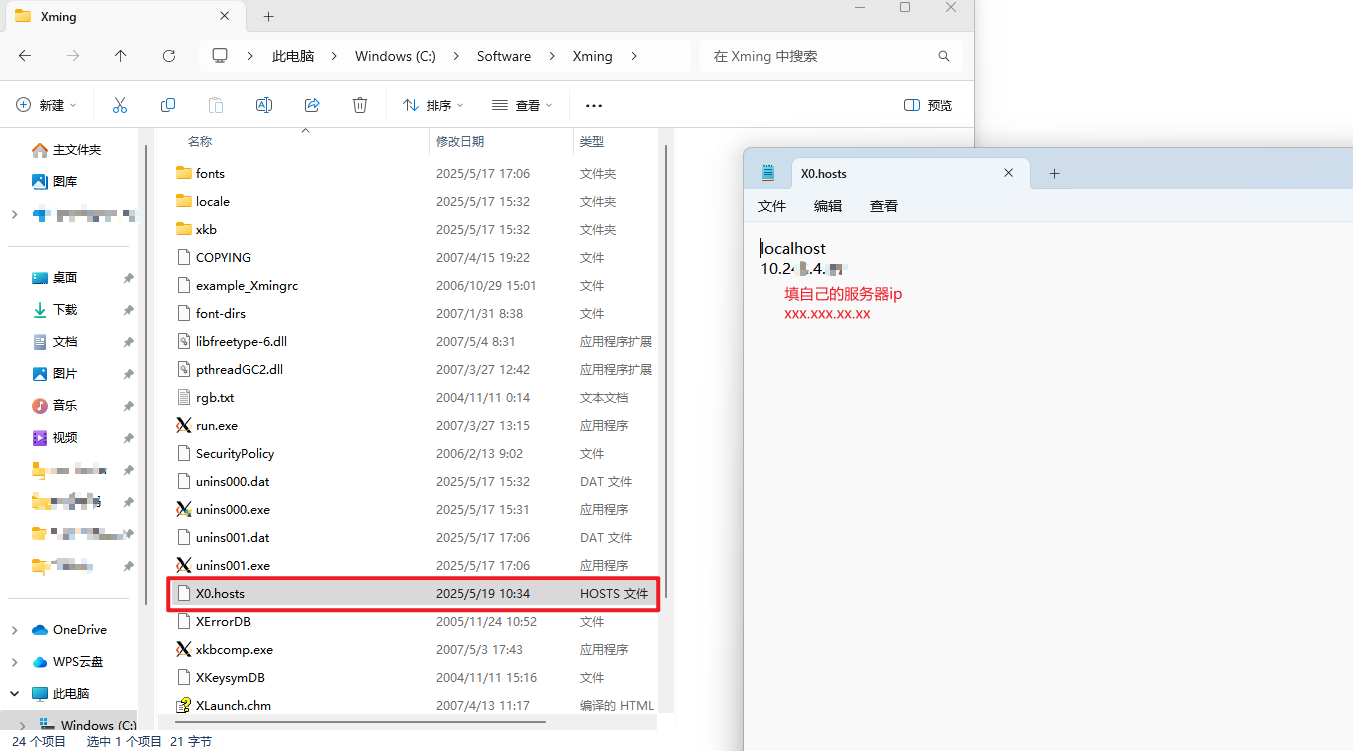Click the Rename icon in Explorer toolbar
Image resolution: width=1353 pixels, height=751 pixels.
point(264,105)
